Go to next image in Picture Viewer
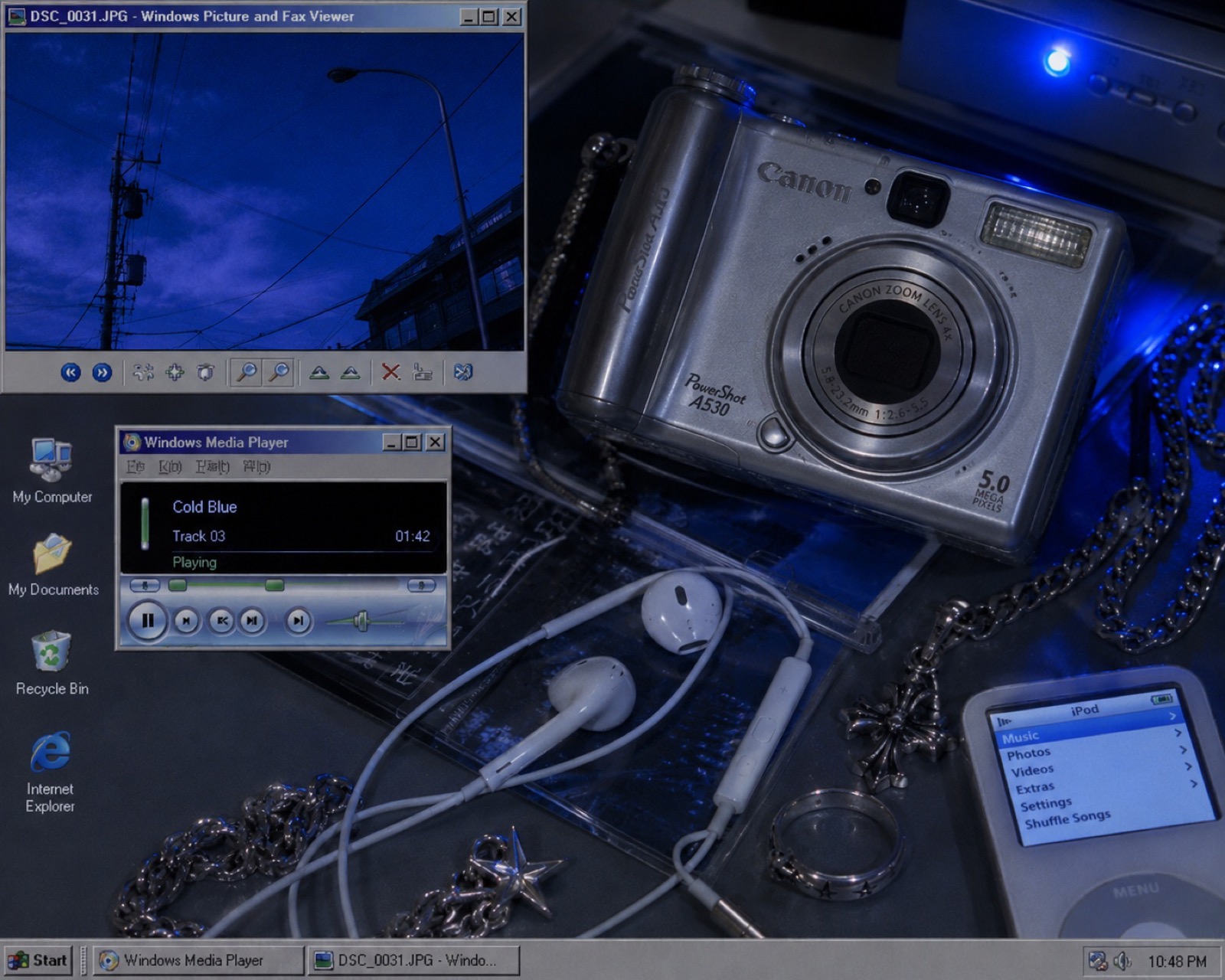Screen dimensions: 1225x980 click(102, 373)
